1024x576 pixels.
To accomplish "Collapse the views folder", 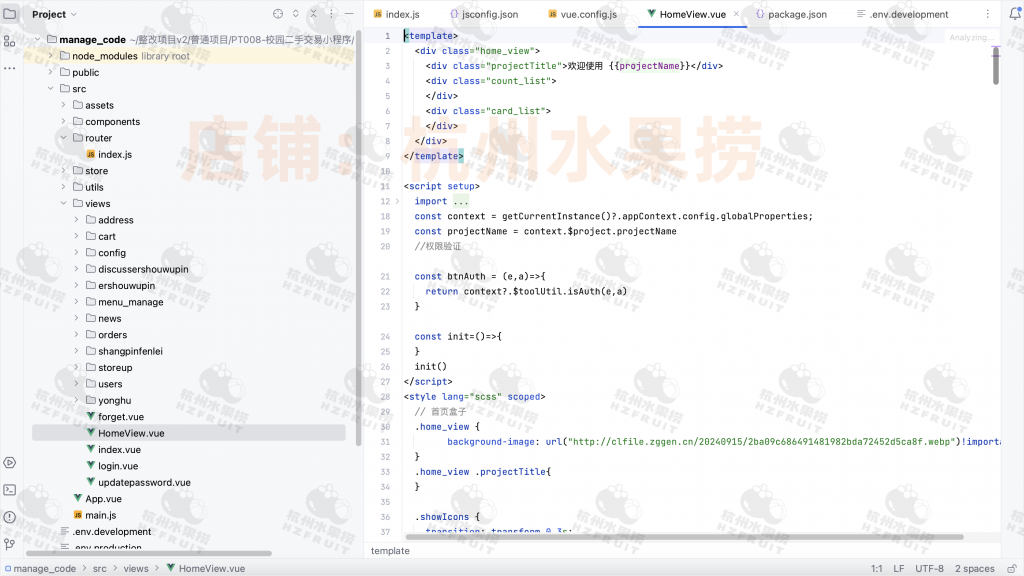I will click(64, 204).
